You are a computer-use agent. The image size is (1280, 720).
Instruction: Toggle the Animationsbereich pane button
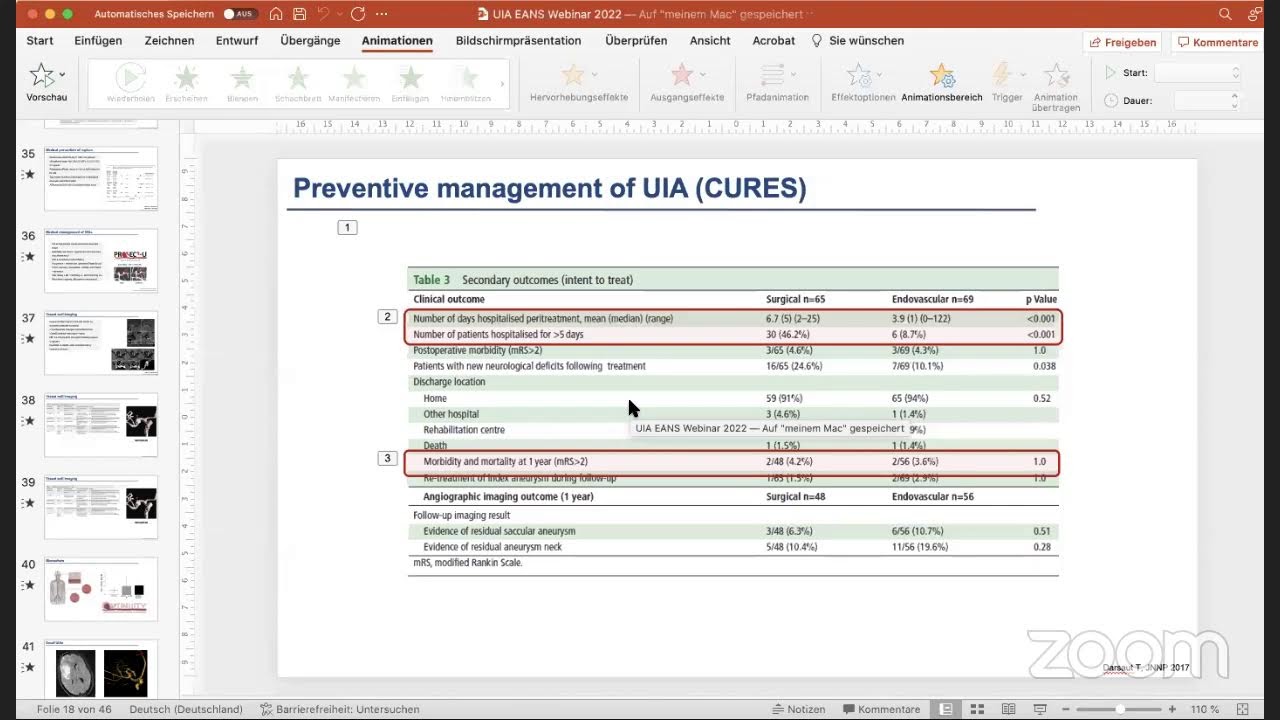click(x=941, y=83)
